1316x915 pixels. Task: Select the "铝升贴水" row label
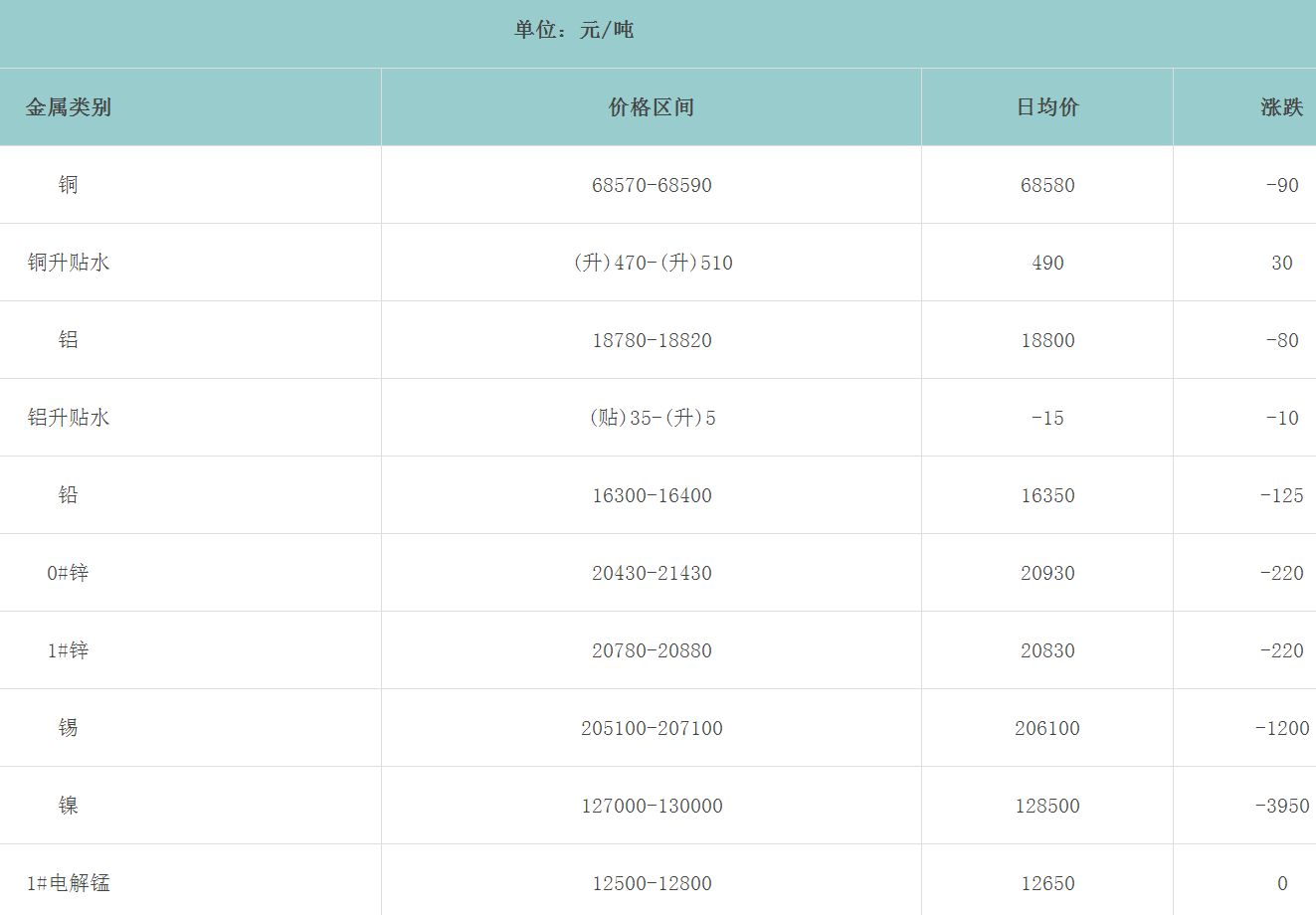[x=69, y=418]
